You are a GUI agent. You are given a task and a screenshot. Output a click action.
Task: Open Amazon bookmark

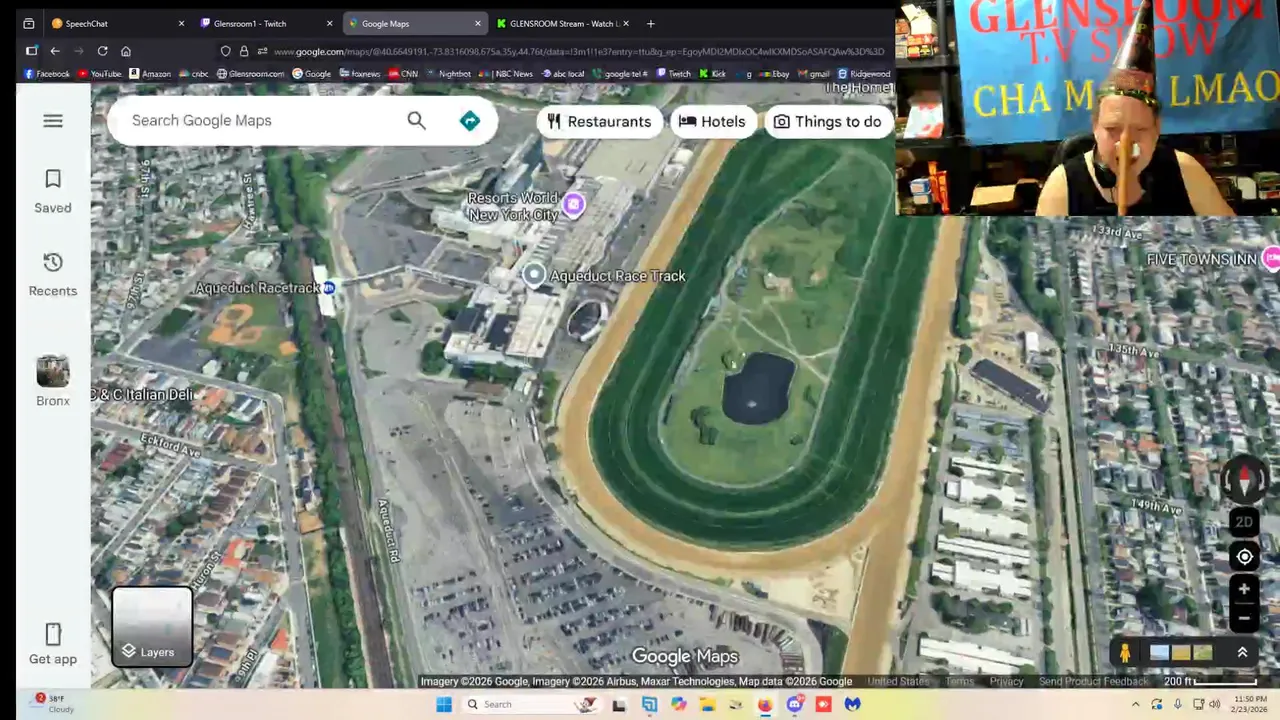coord(149,74)
